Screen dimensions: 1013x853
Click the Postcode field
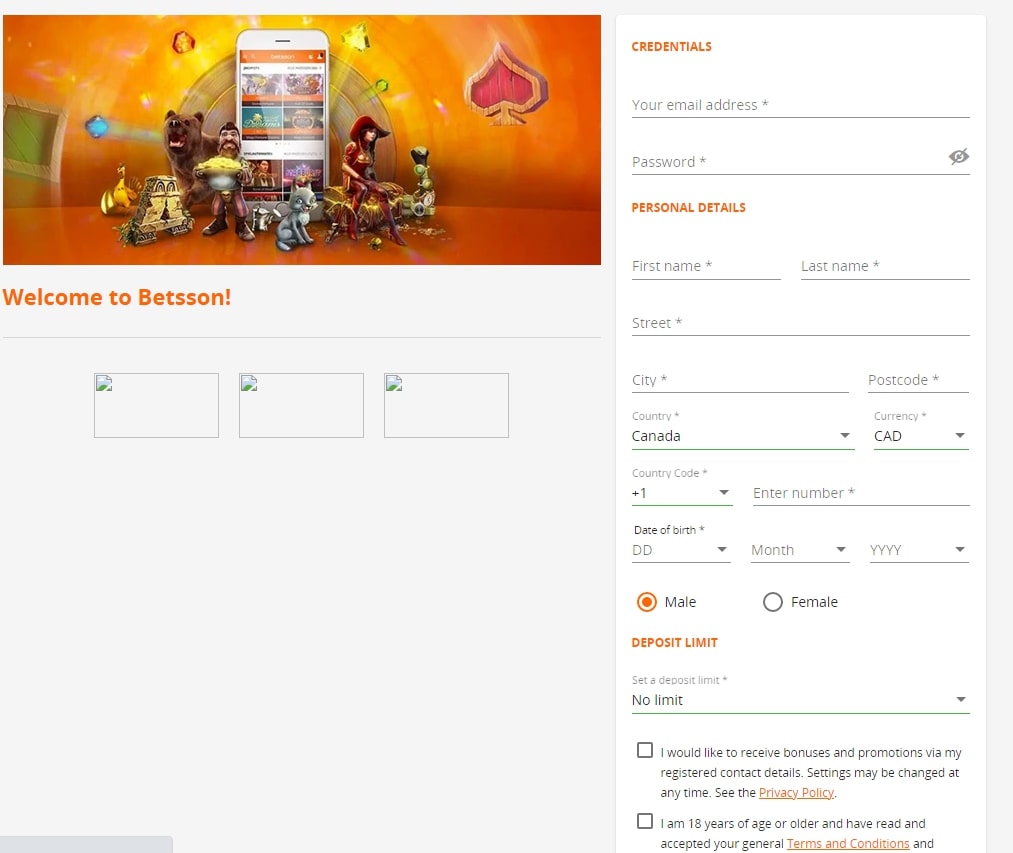tap(915, 380)
